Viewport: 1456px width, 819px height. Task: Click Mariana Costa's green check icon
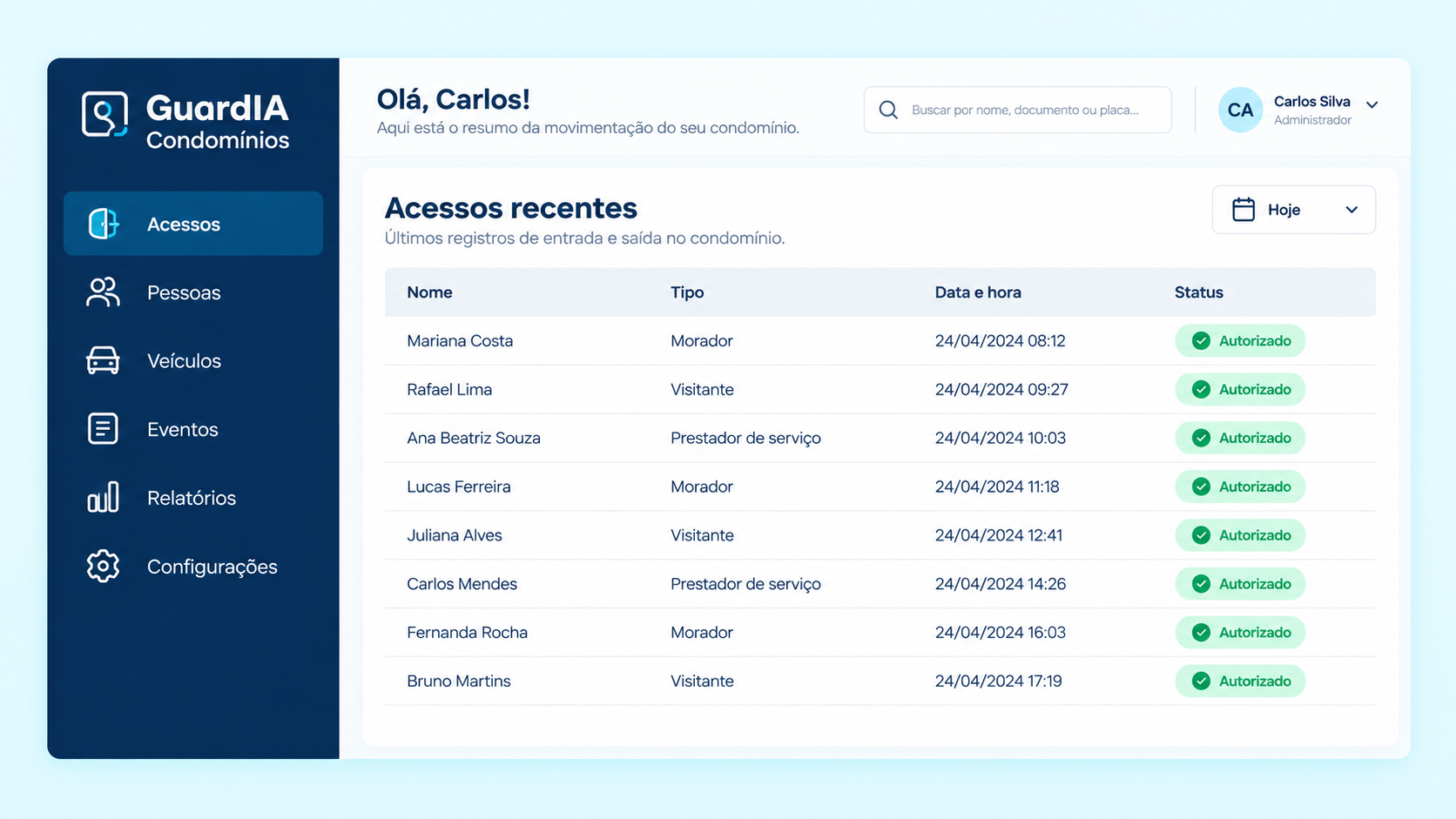pos(1201,340)
